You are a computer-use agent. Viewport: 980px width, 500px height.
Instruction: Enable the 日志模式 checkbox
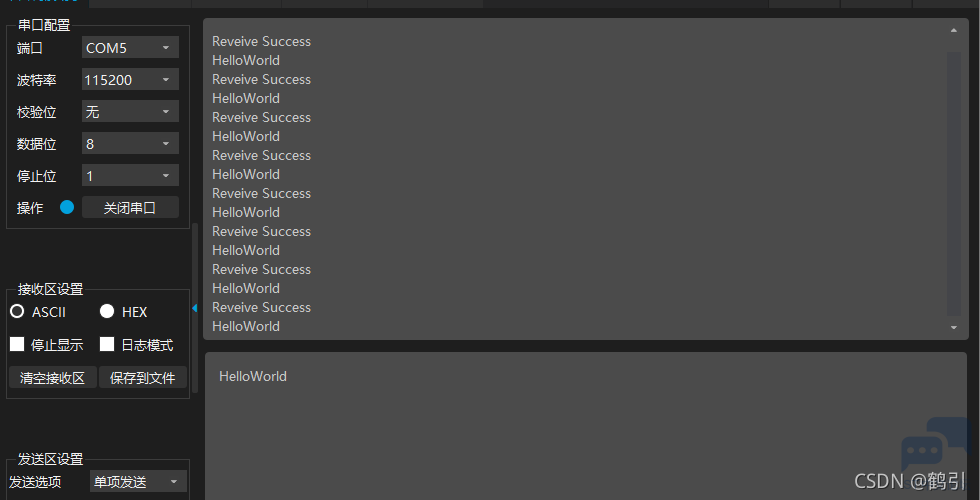[107, 344]
